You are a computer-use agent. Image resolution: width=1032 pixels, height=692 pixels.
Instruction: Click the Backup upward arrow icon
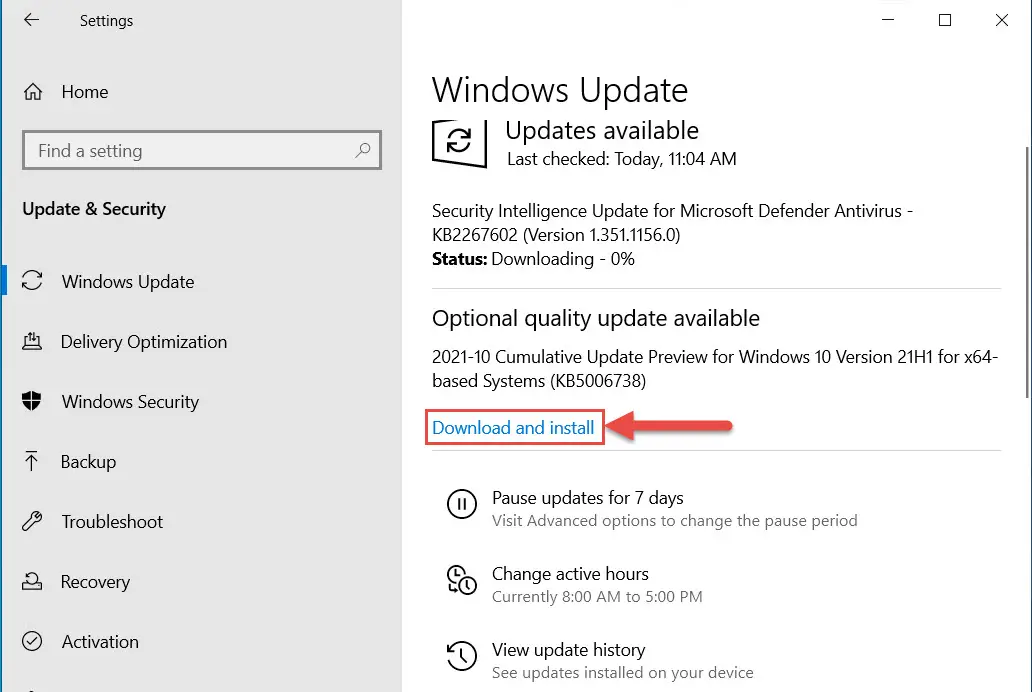(31, 461)
